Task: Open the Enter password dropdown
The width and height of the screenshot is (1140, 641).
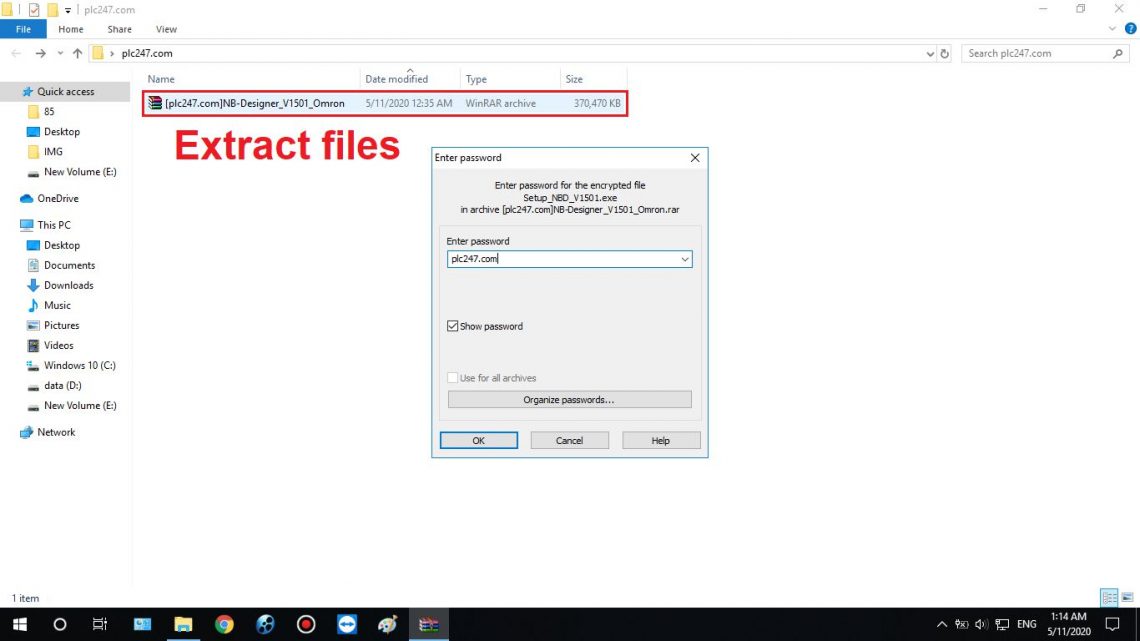Action: [686, 259]
